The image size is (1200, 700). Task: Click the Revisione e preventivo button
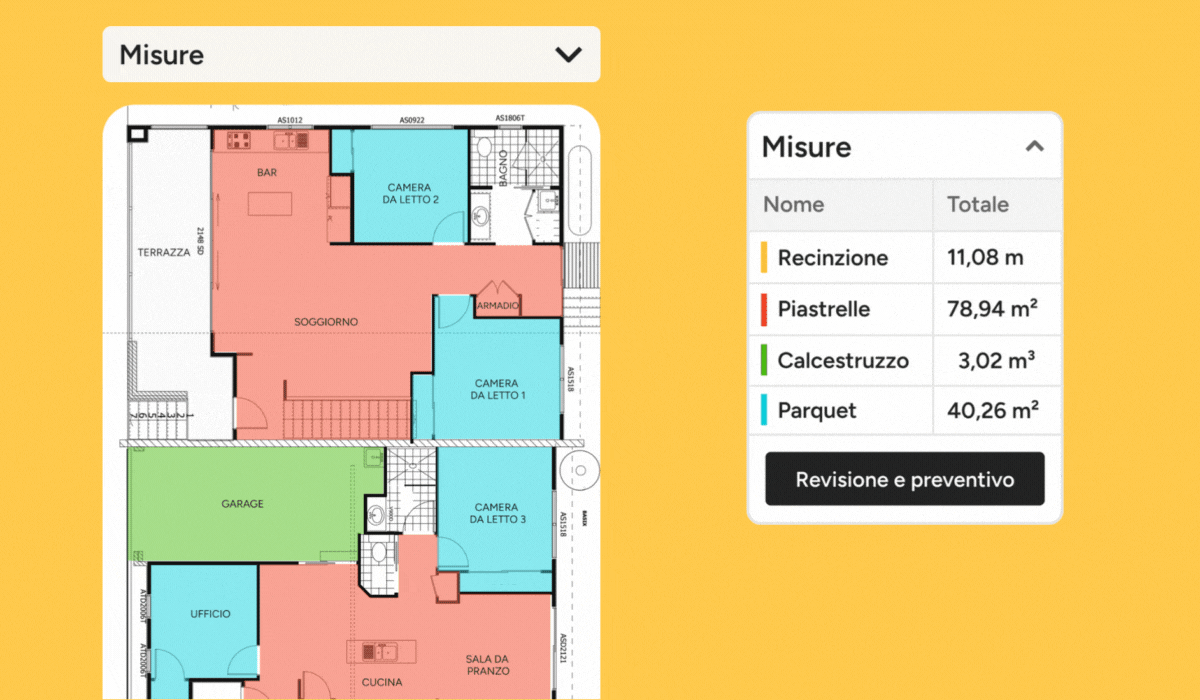click(904, 479)
